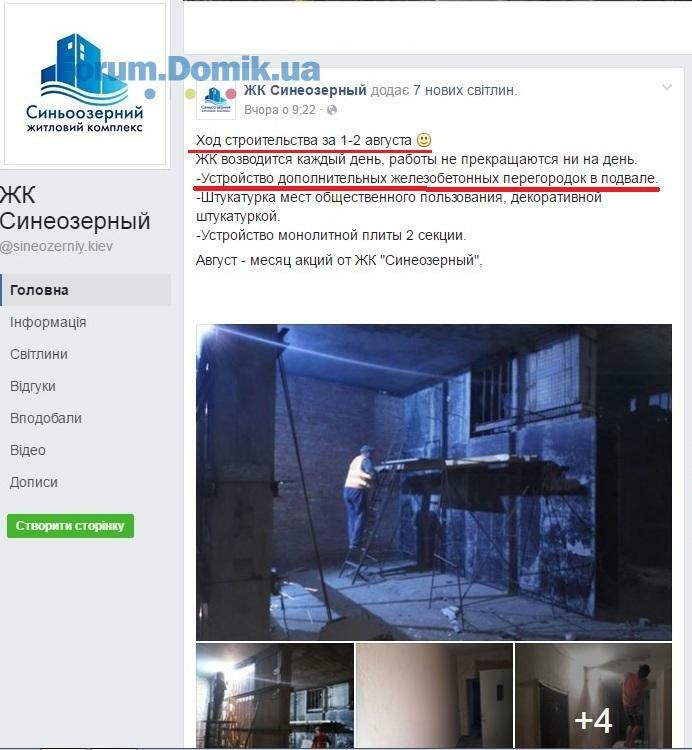The width and height of the screenshot is (692, 750).
Task: Open the bottom-left construction photo thumbnail
Action: point(275,696)
